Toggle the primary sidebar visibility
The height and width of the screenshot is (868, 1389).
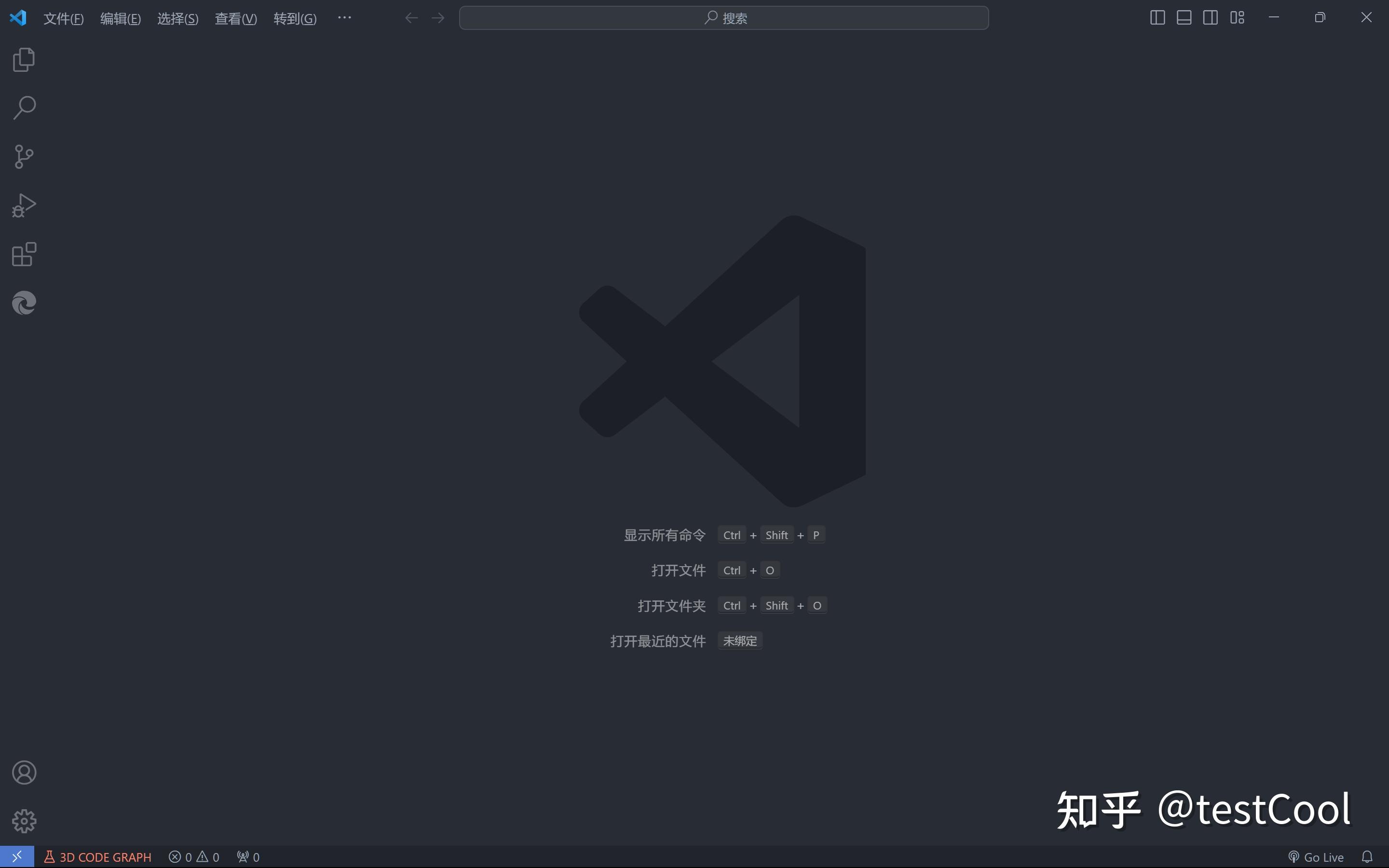[x=1157, y=17]
